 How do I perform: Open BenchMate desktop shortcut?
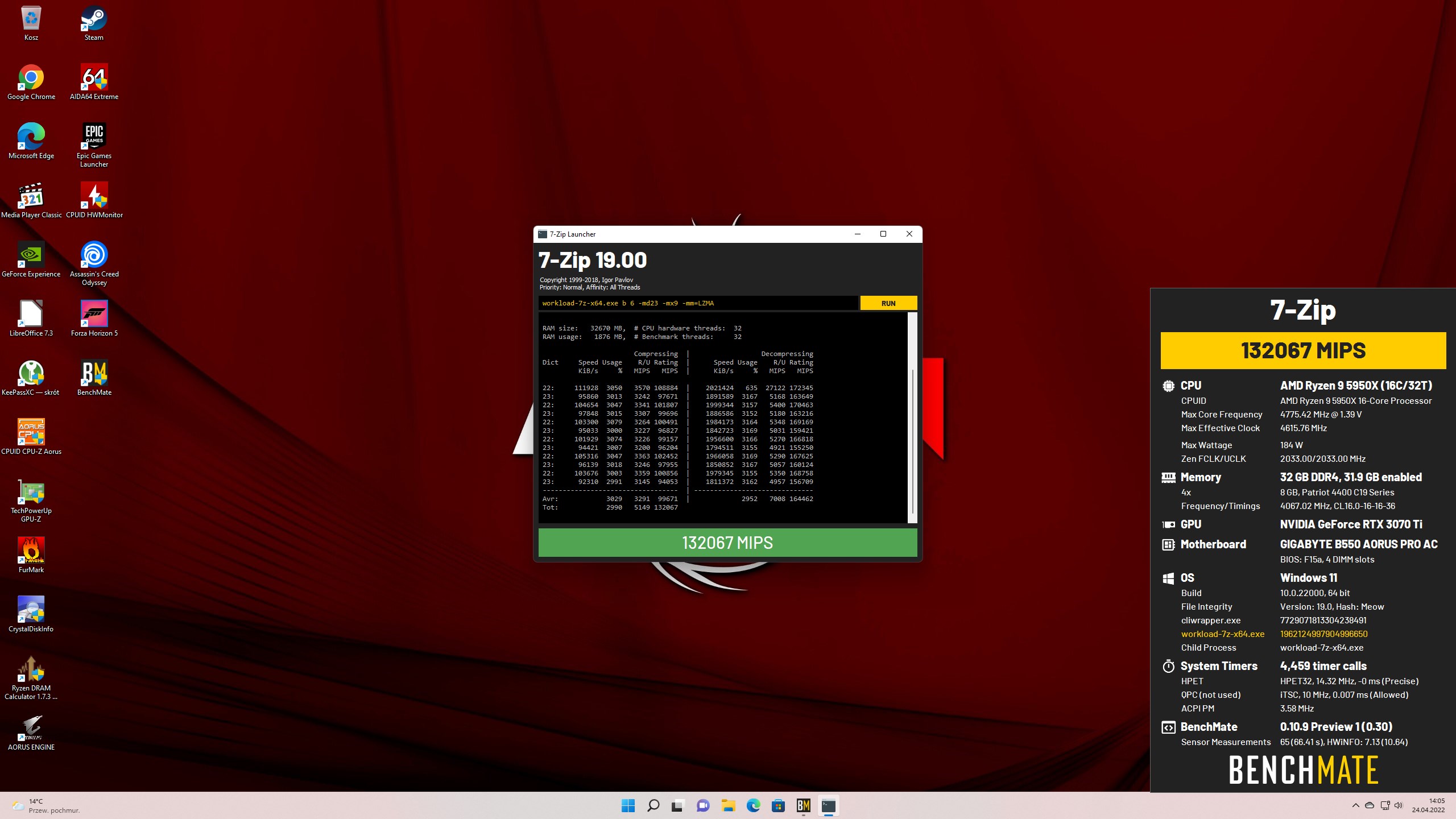94,378
